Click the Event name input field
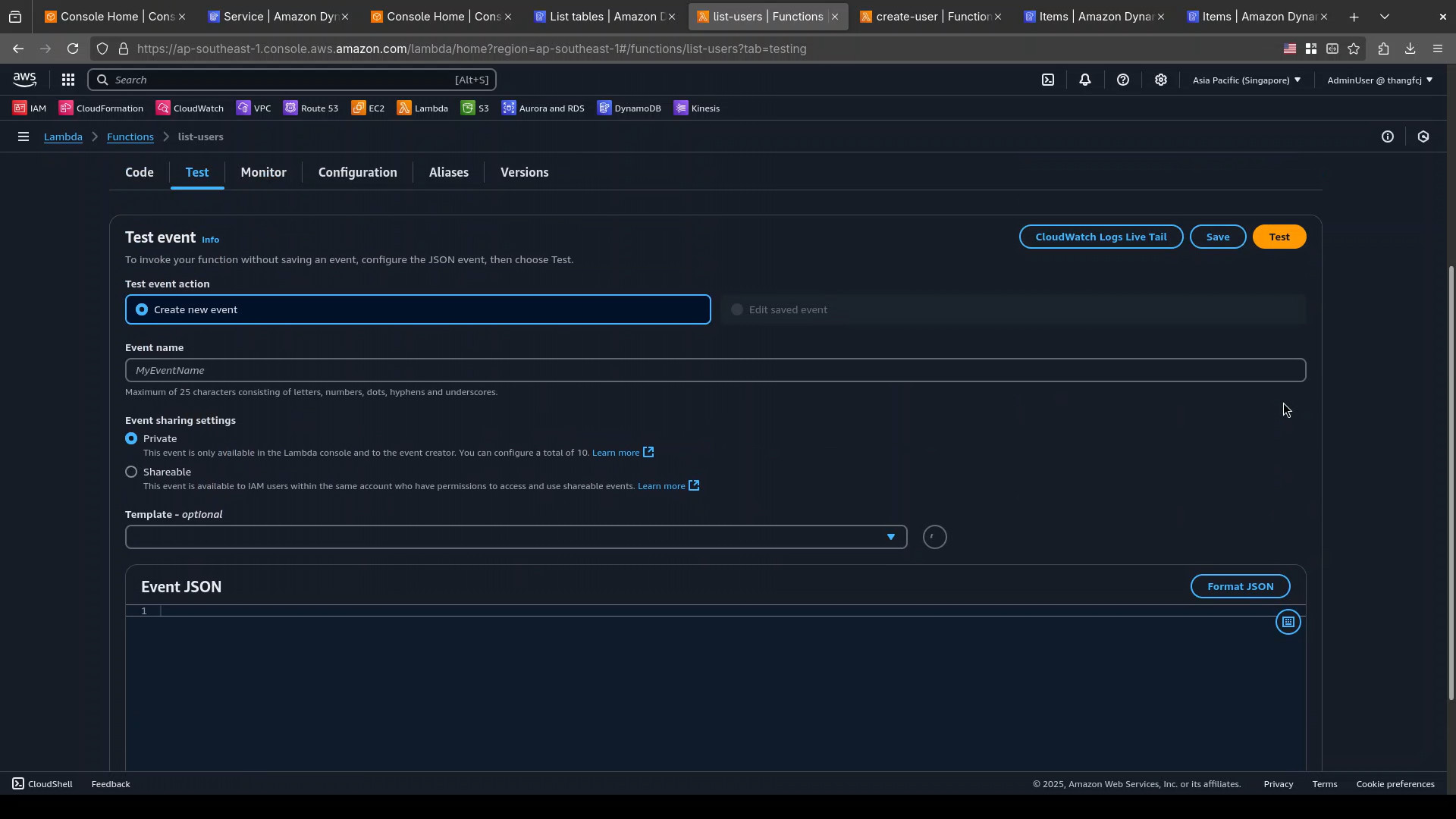This screenshot has height=819, width=1456. pyautogui.click(x=715, y=370)
